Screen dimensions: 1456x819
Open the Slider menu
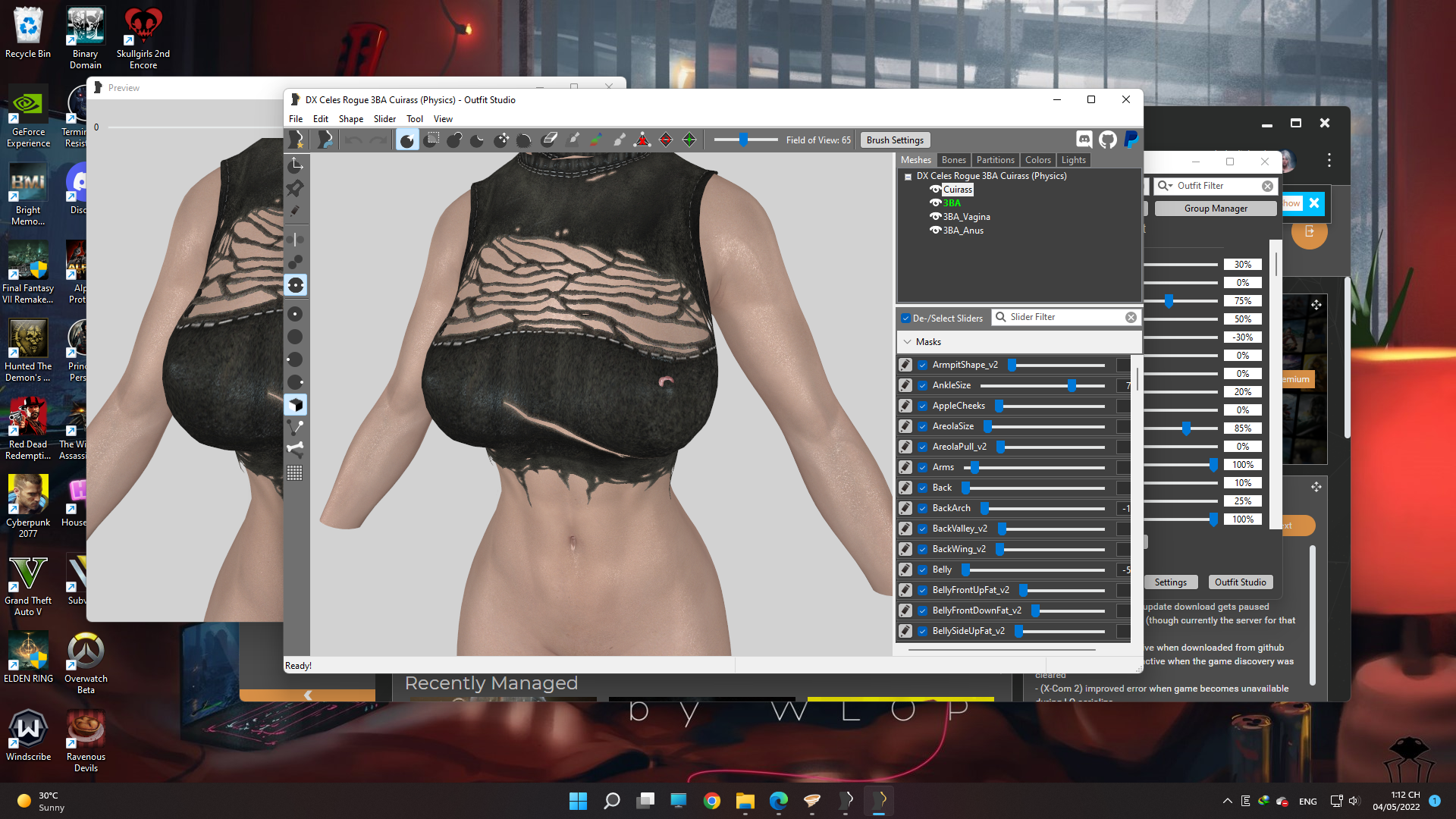tap(384, 119)
